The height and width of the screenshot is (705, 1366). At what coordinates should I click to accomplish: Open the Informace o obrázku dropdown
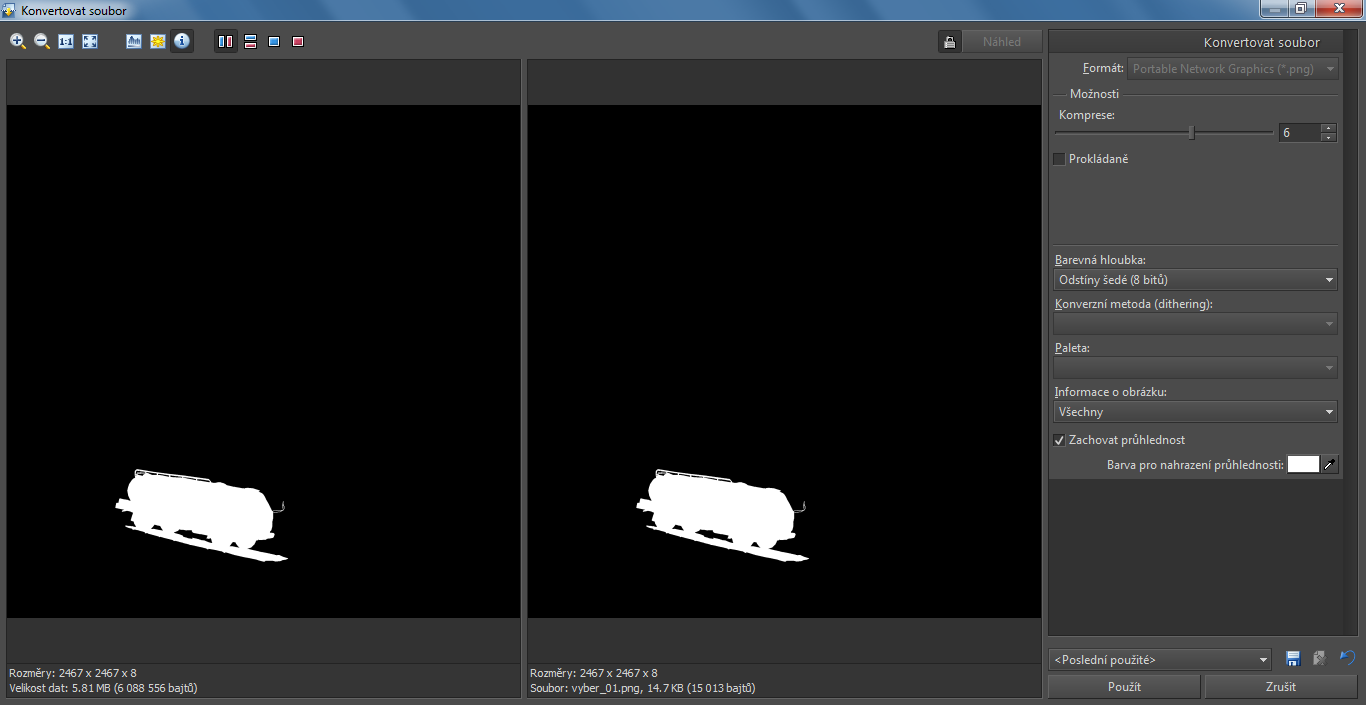1196,412
